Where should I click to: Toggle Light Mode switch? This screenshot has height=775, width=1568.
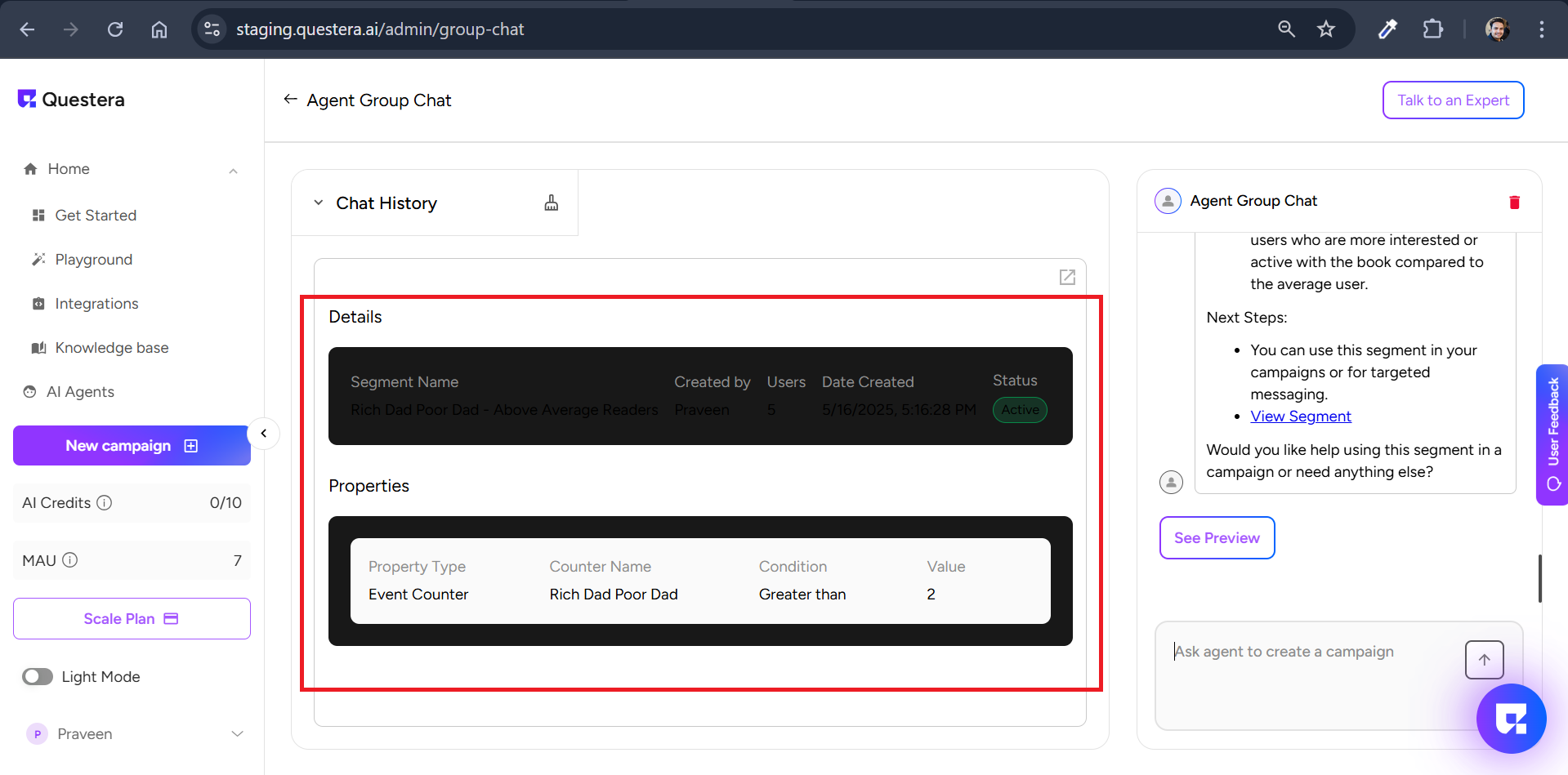click(38, 677)
